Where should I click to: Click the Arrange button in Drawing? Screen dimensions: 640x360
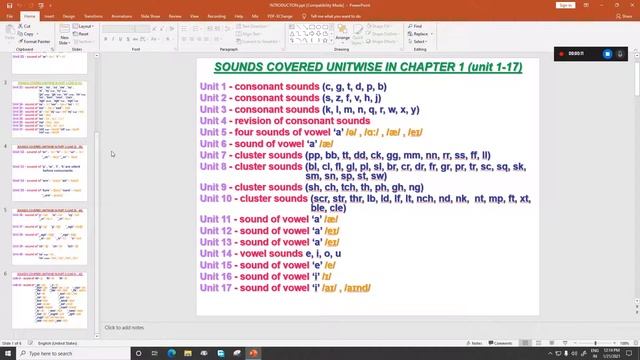tap(342, 33)
